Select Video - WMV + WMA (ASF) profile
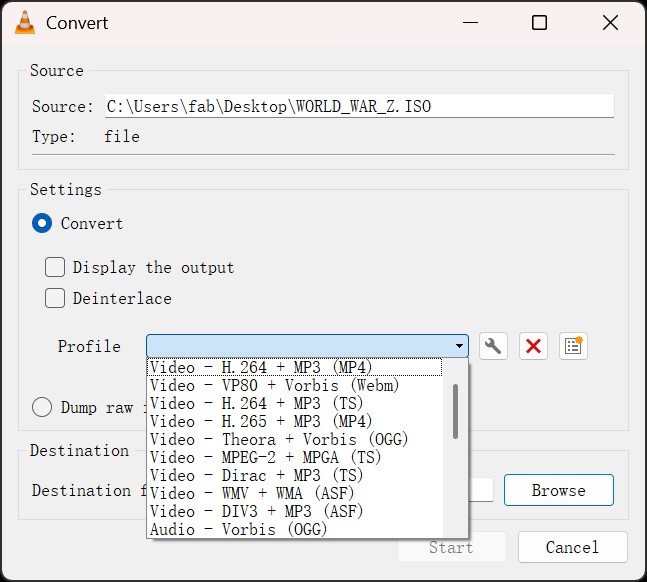647x582 pixels. point(294,493)
